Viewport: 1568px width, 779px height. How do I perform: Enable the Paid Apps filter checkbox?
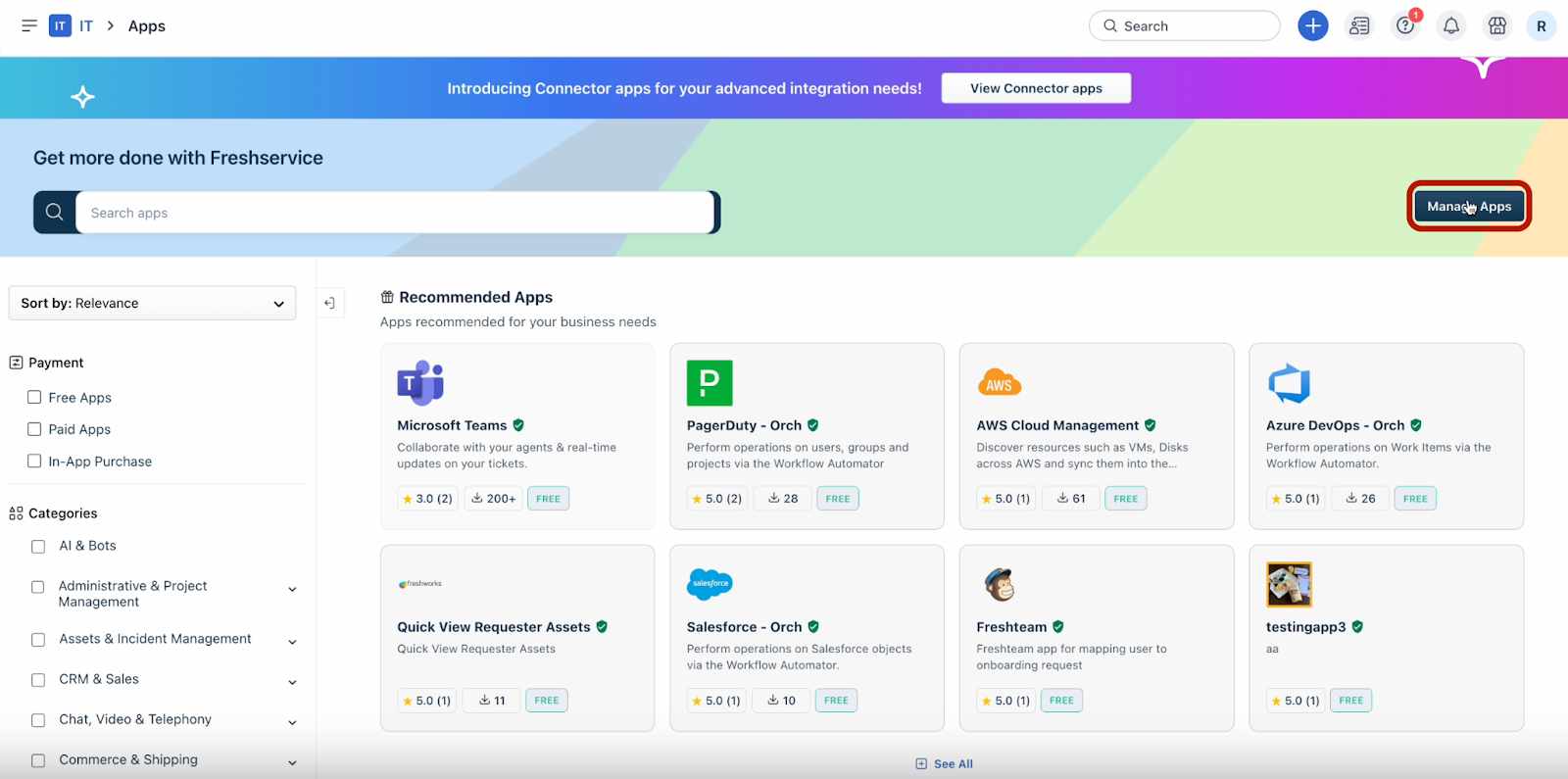[34, 429]
